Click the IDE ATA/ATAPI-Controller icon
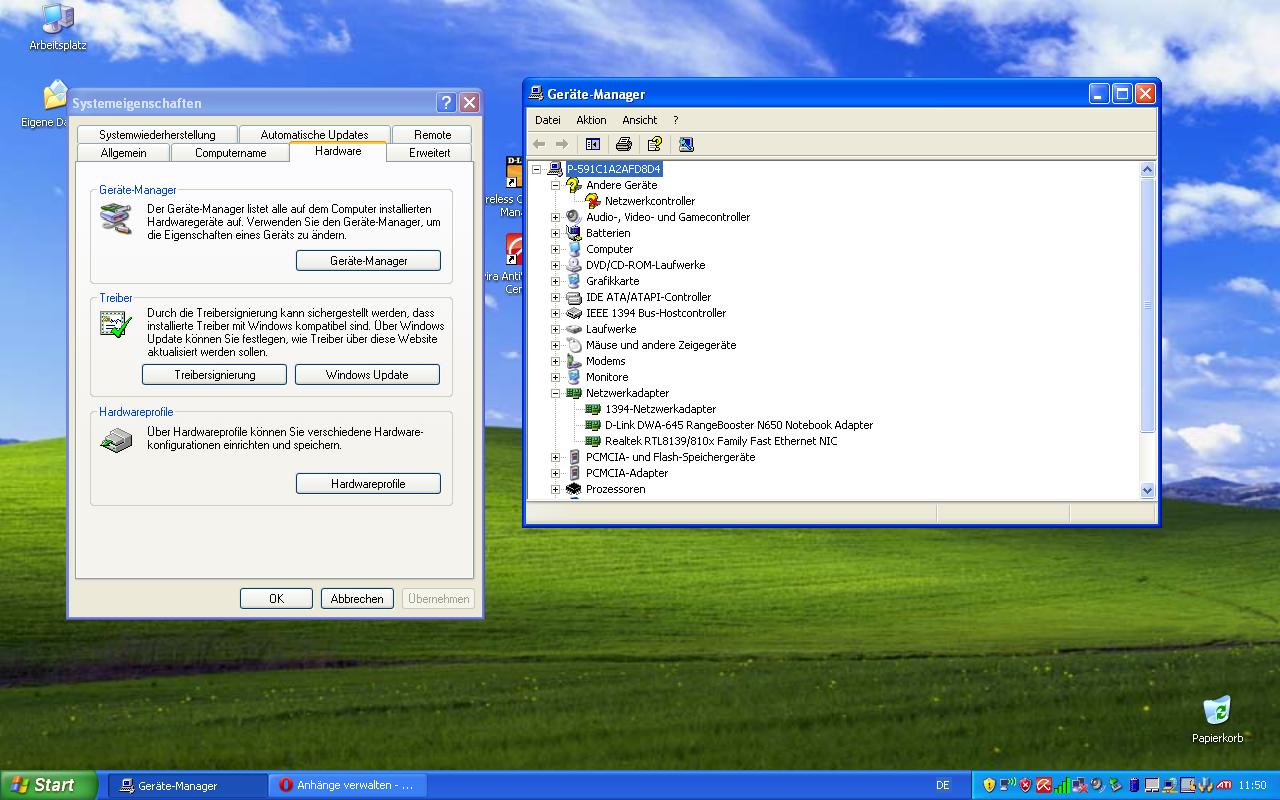The width and height of the screenshot is (1280, 800). coord(574,297)
